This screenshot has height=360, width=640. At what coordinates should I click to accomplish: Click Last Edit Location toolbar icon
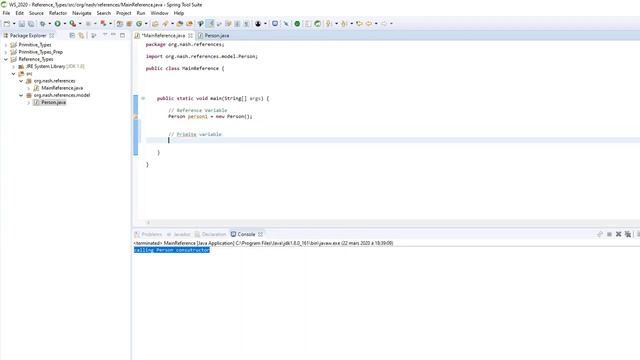[x=359, y=24]
